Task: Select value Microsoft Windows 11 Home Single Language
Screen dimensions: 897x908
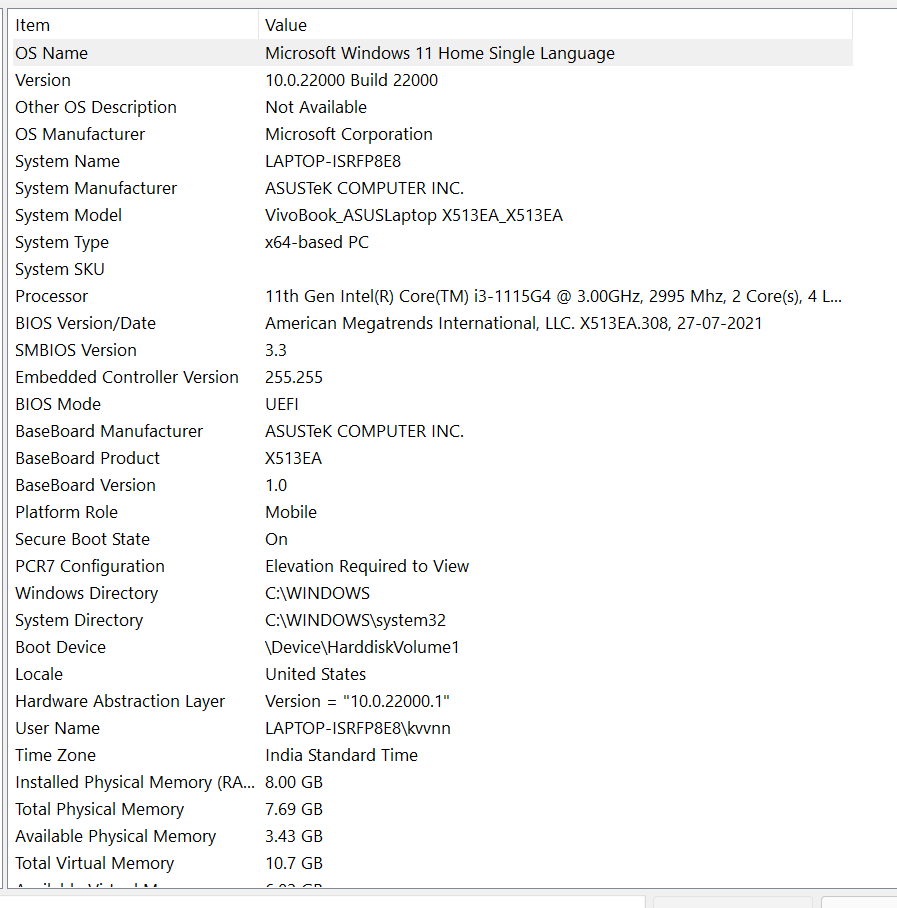Action: coord(440,53)
